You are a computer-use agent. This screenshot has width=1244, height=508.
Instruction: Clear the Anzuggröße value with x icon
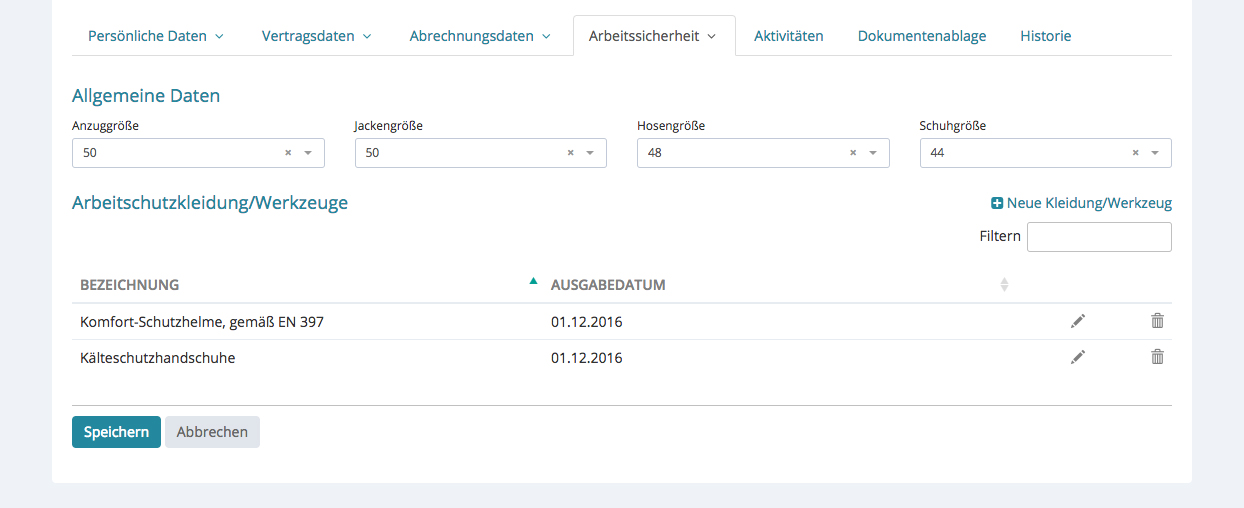[x=288, y=153]
